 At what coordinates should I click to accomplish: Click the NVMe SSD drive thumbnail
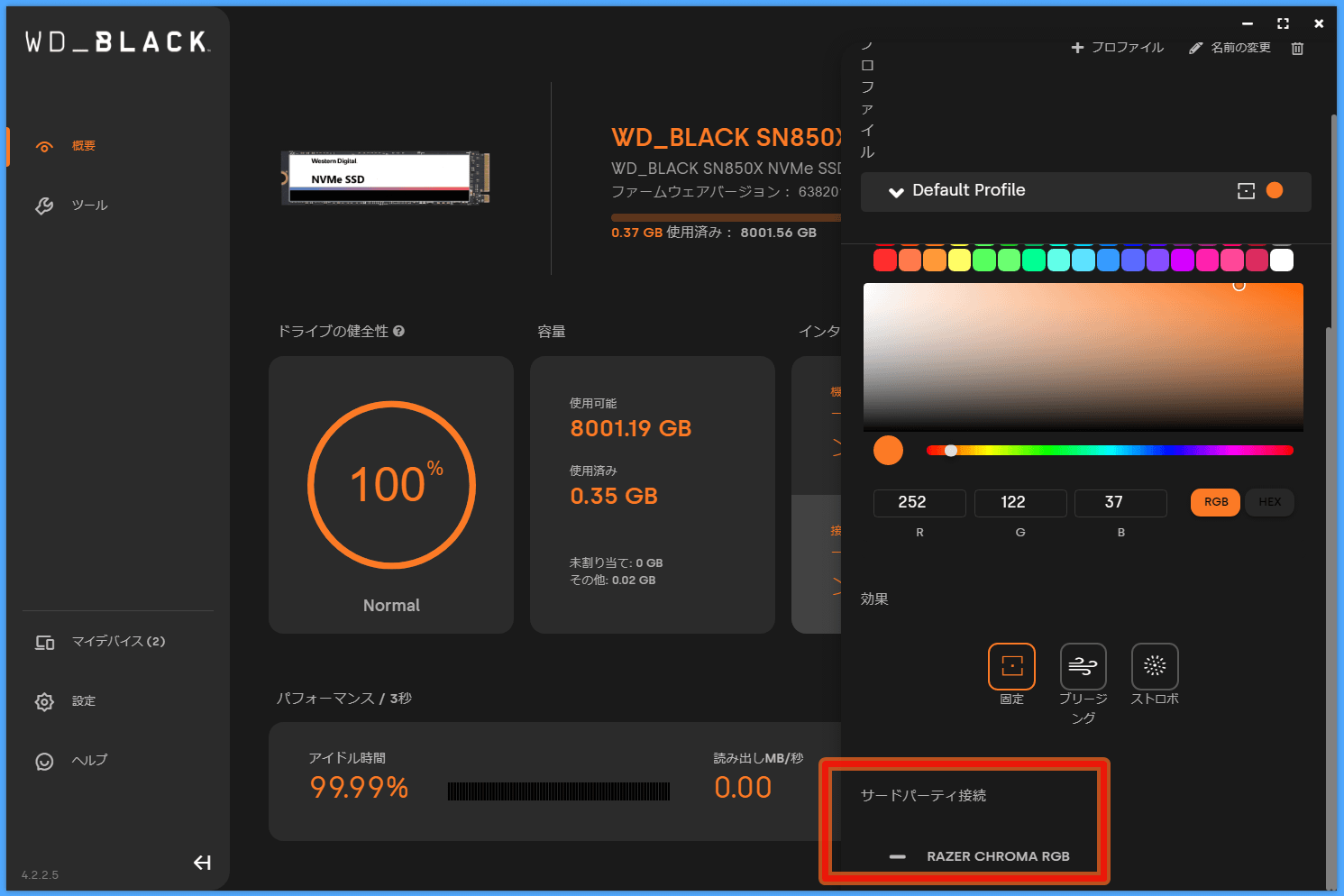click(386, 178)
